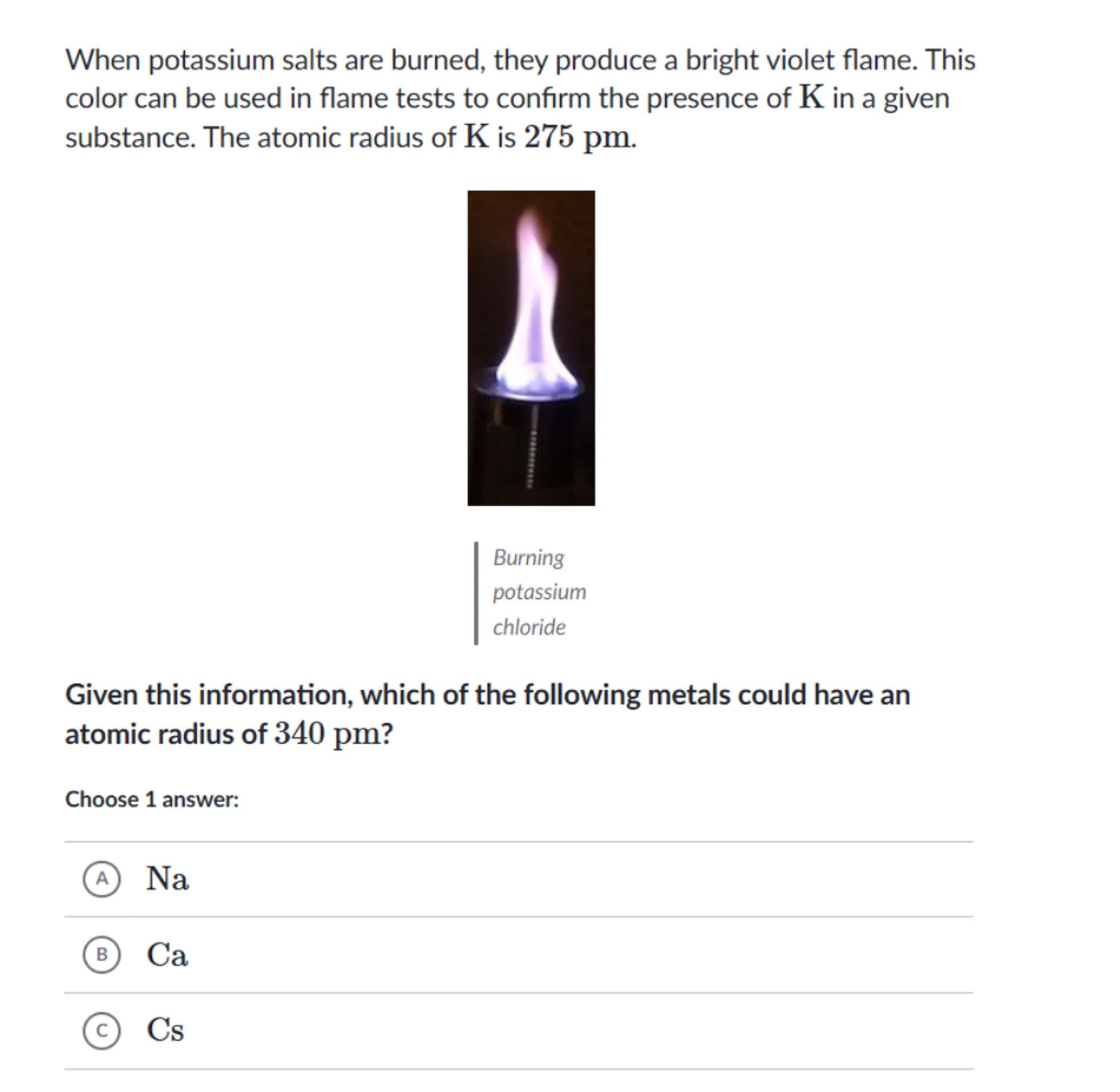Click the word 'potassium' in the image caption

click(x=539, y=592)
